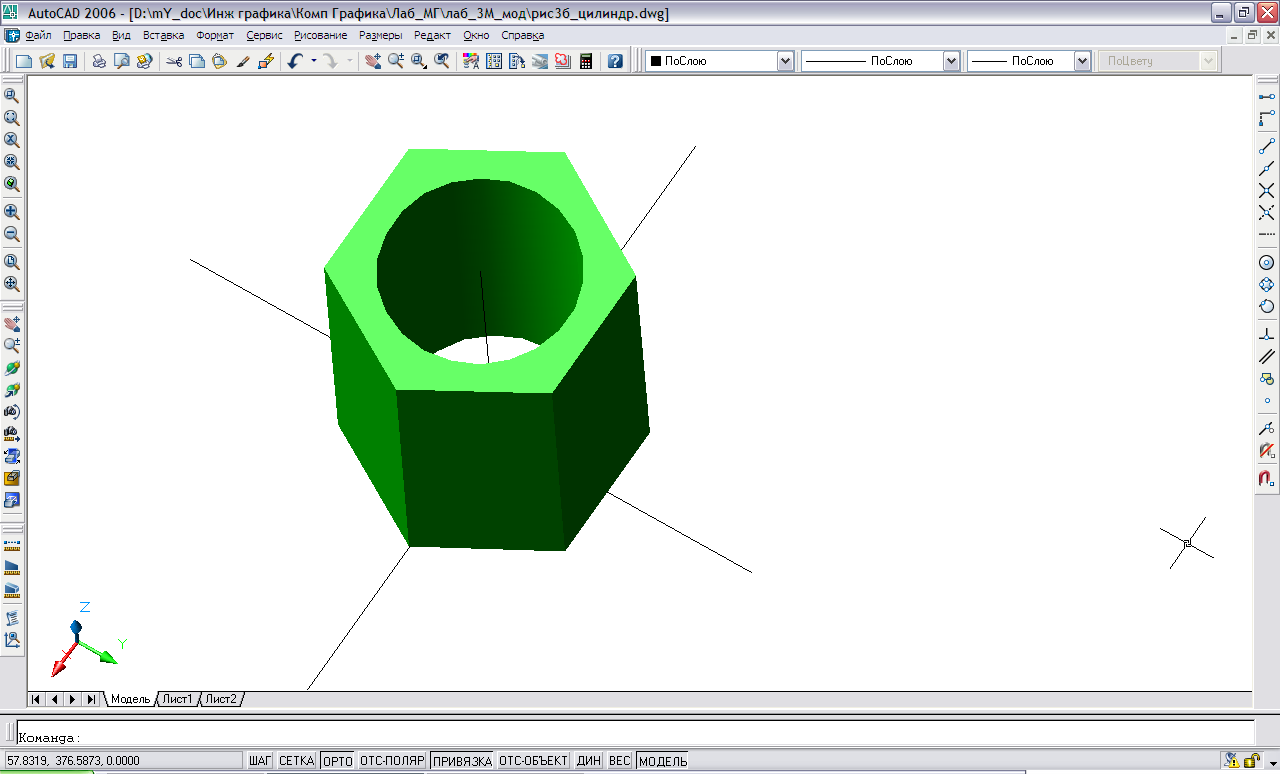Screen dimensions: 1280x774
Task: Open the color ПоСлою dropdown
Action: click(720, 61)
